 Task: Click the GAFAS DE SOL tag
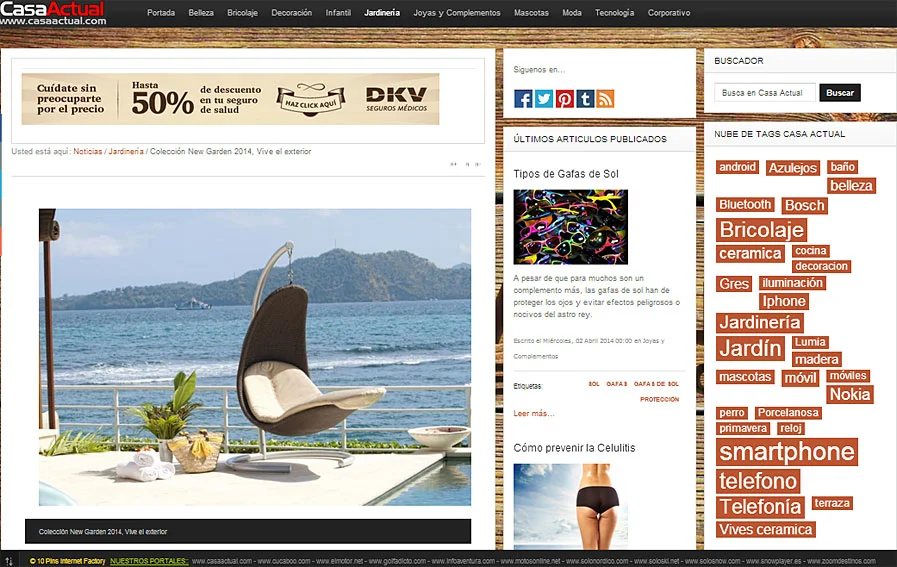click(656, 384)
